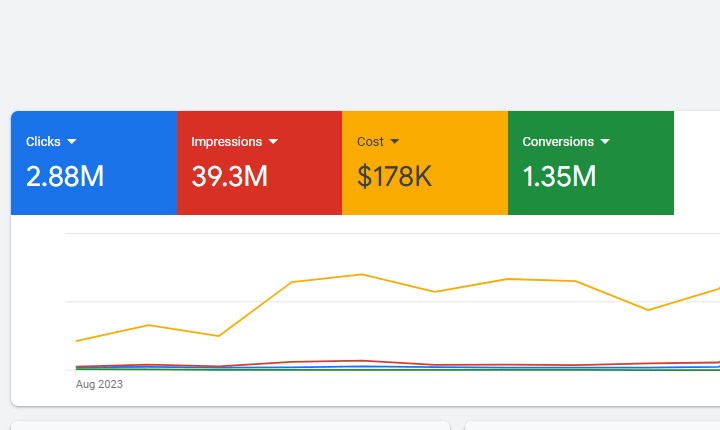Image resolution: width=720 pixels, height=430 pixels.
Task: Click the Aug 2023 axis label
Action: (x=99, y=384)
